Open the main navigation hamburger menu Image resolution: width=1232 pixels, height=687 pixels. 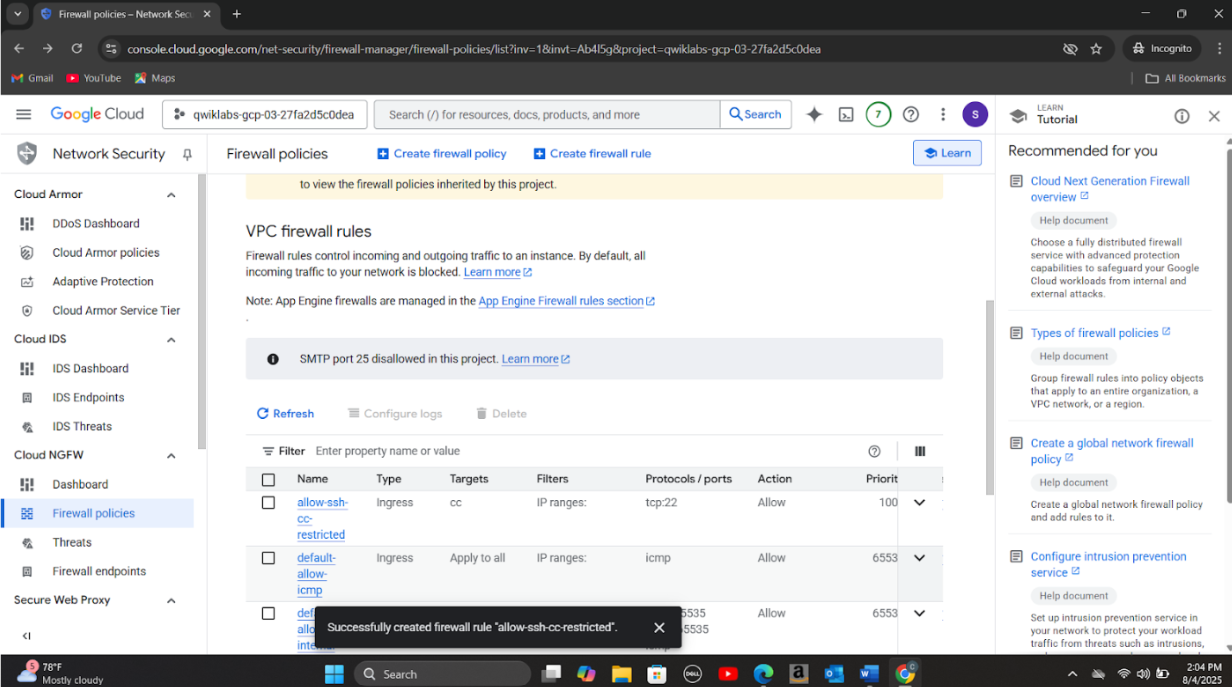click(x=24, y=114)
